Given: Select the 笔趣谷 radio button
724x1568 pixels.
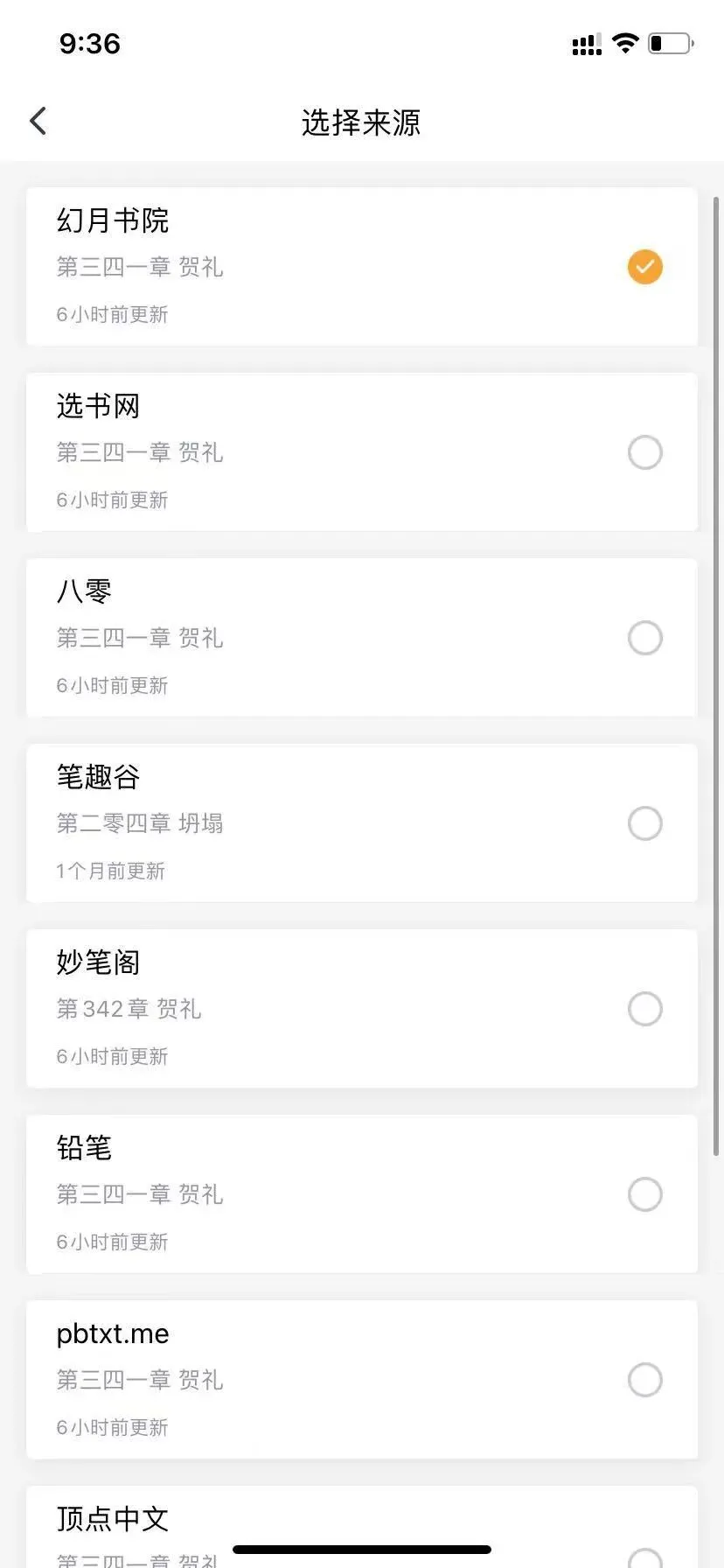Looking at the screenshot, I should point(644,823).
